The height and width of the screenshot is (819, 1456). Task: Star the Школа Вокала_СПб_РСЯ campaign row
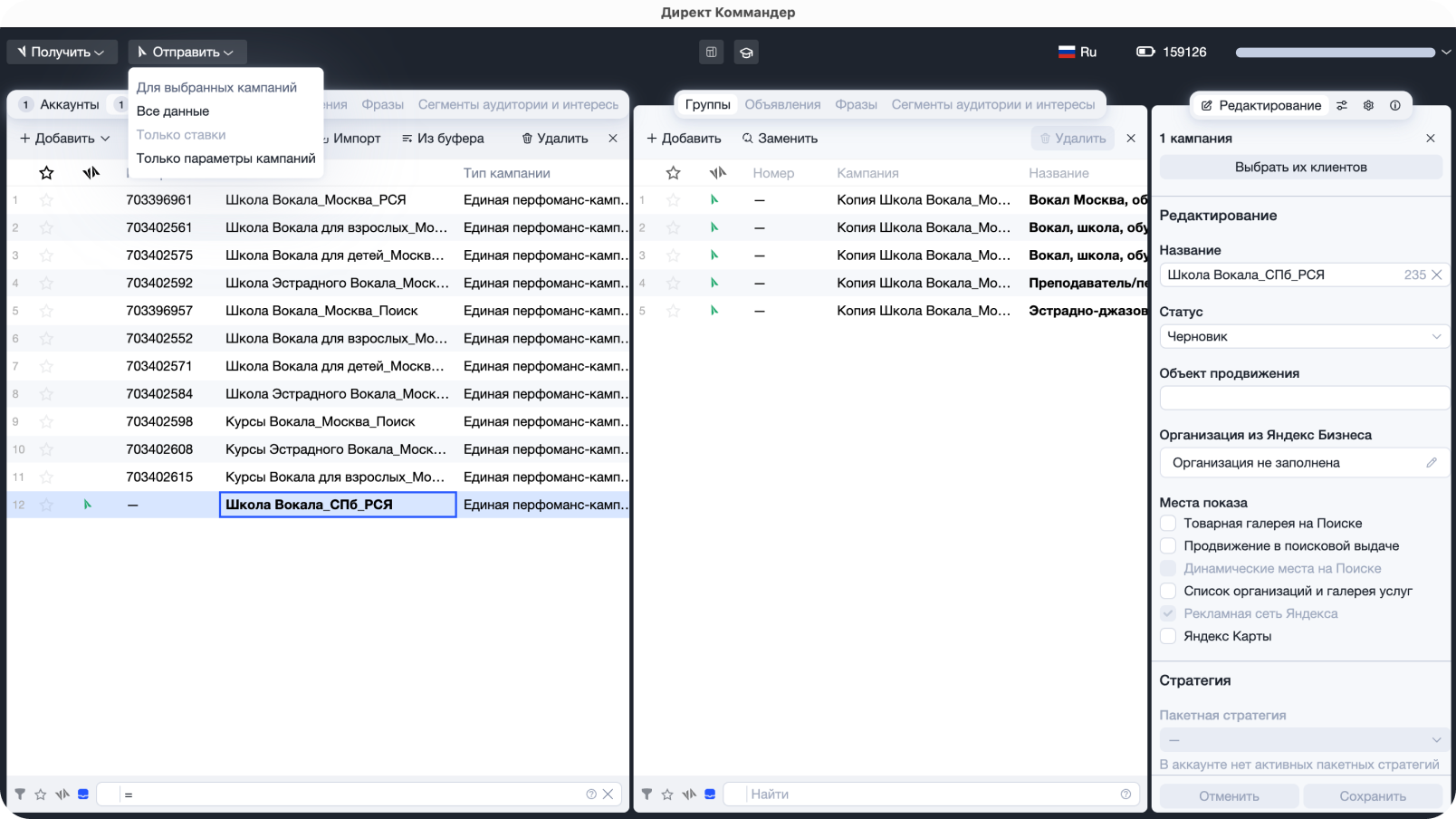click(x=46, y=505)
